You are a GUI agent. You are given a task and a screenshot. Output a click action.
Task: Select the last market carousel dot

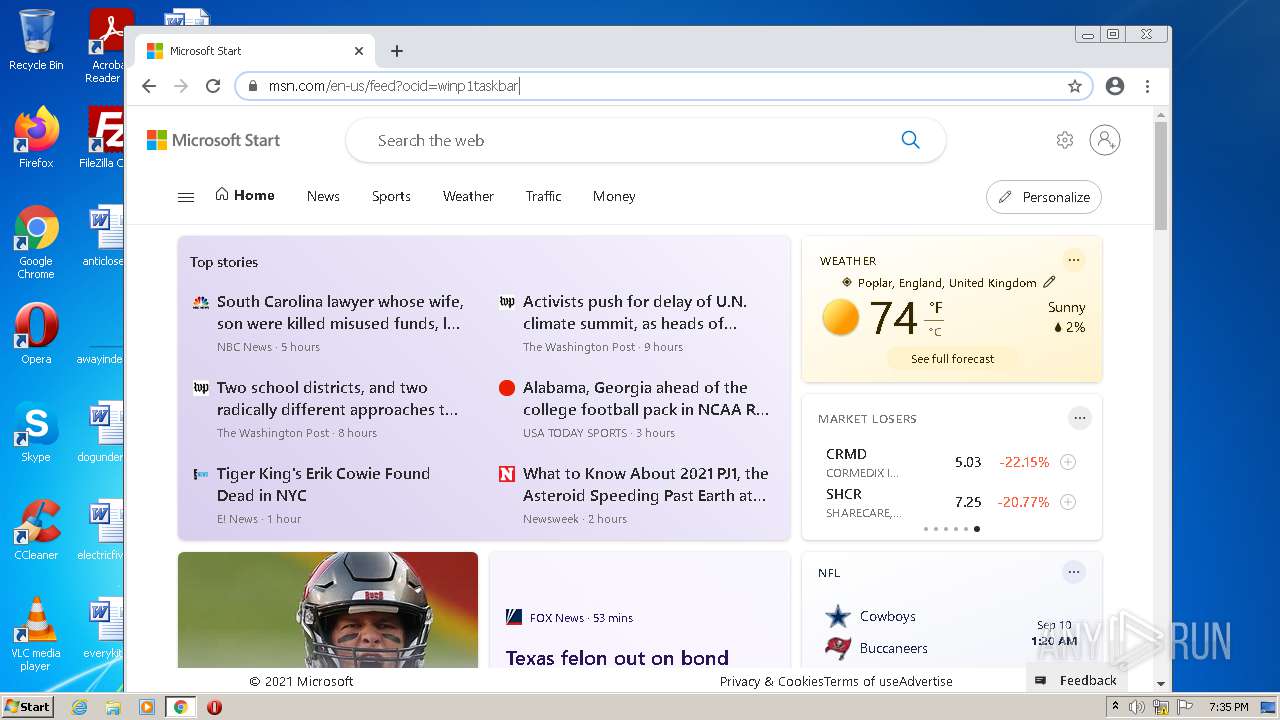click(x=977, y=529)
